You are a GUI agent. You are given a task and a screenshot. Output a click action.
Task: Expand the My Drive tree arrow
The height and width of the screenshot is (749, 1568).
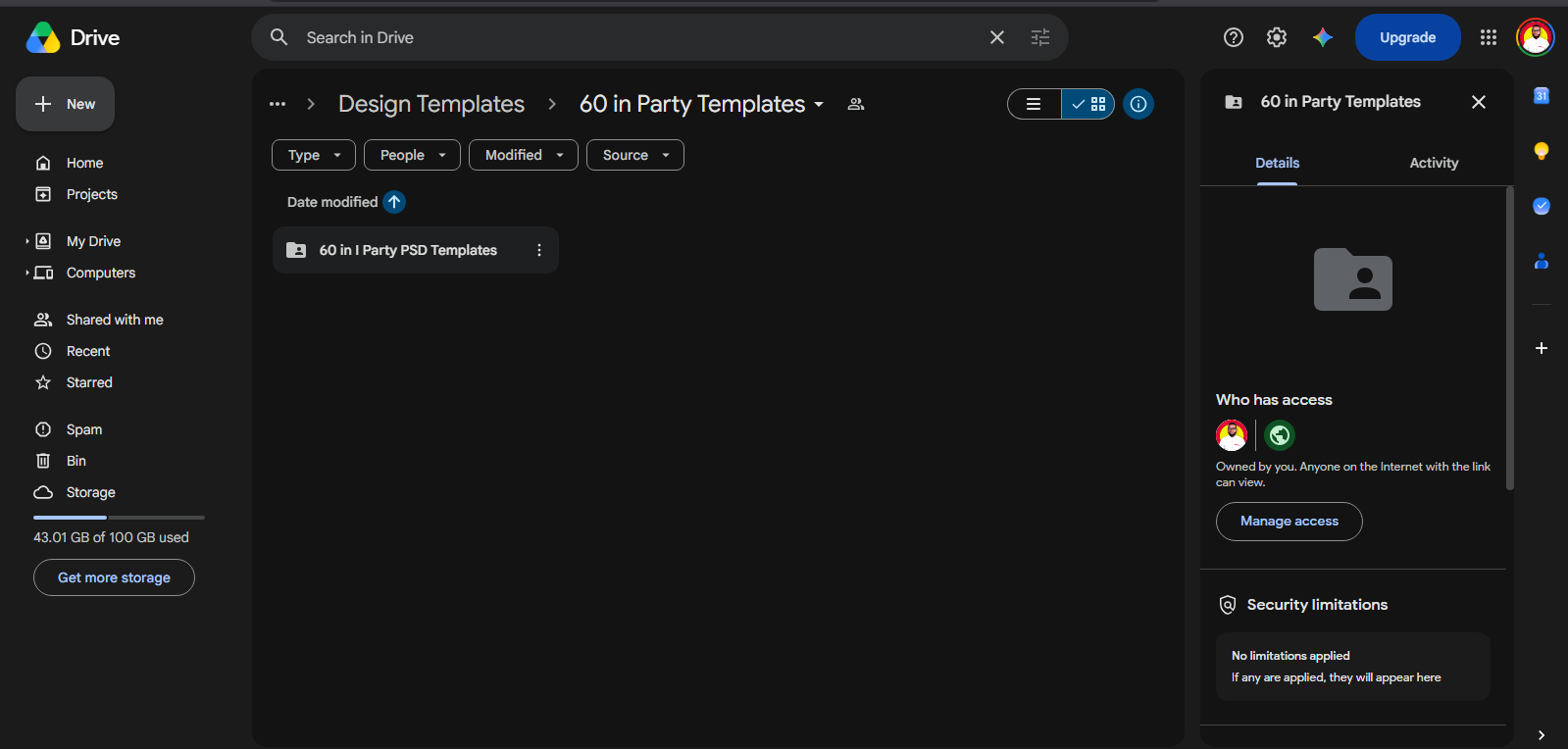pos(26,241)
